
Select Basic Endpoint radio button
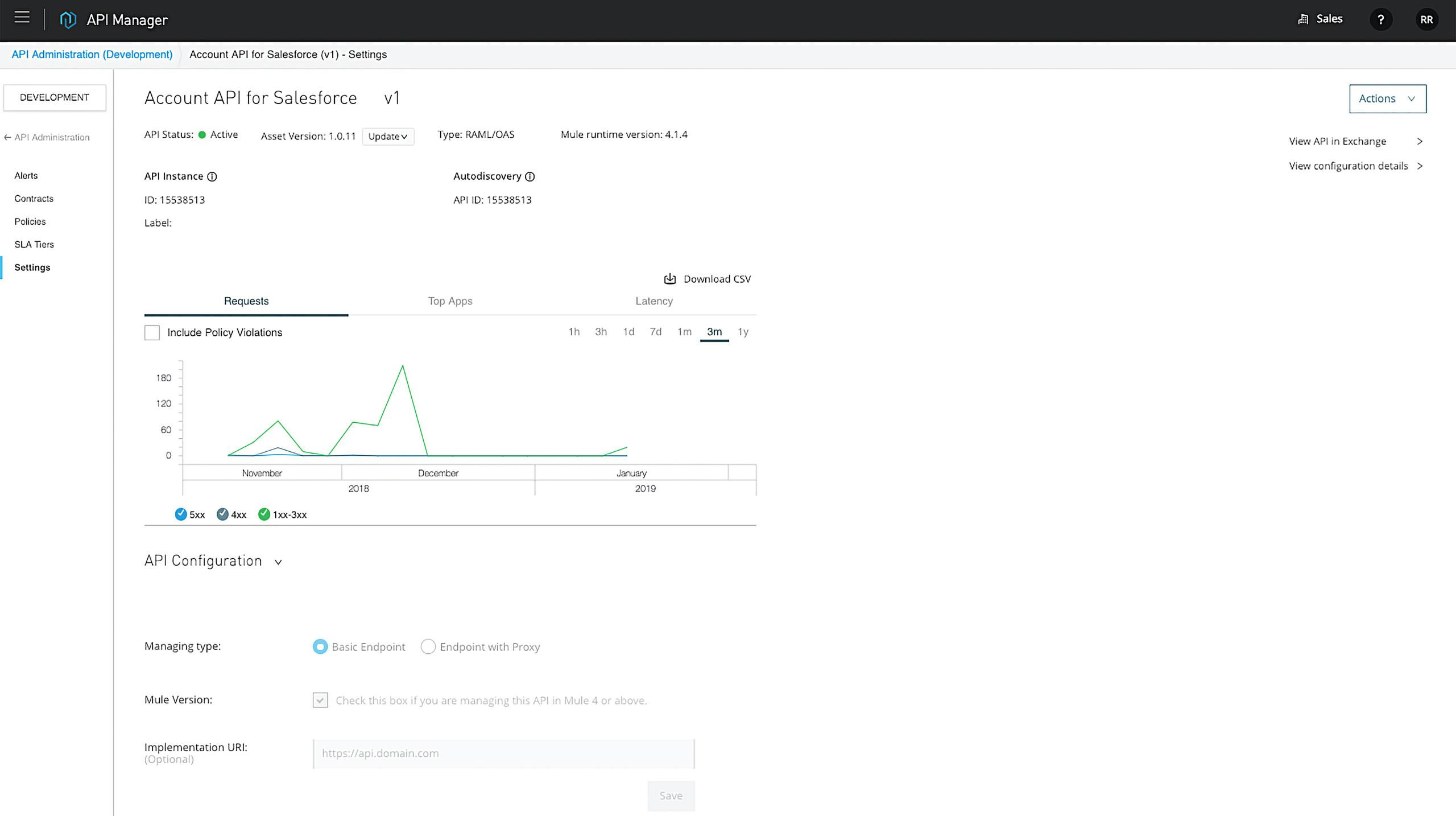pyautogui.click(x=320, y=646)
